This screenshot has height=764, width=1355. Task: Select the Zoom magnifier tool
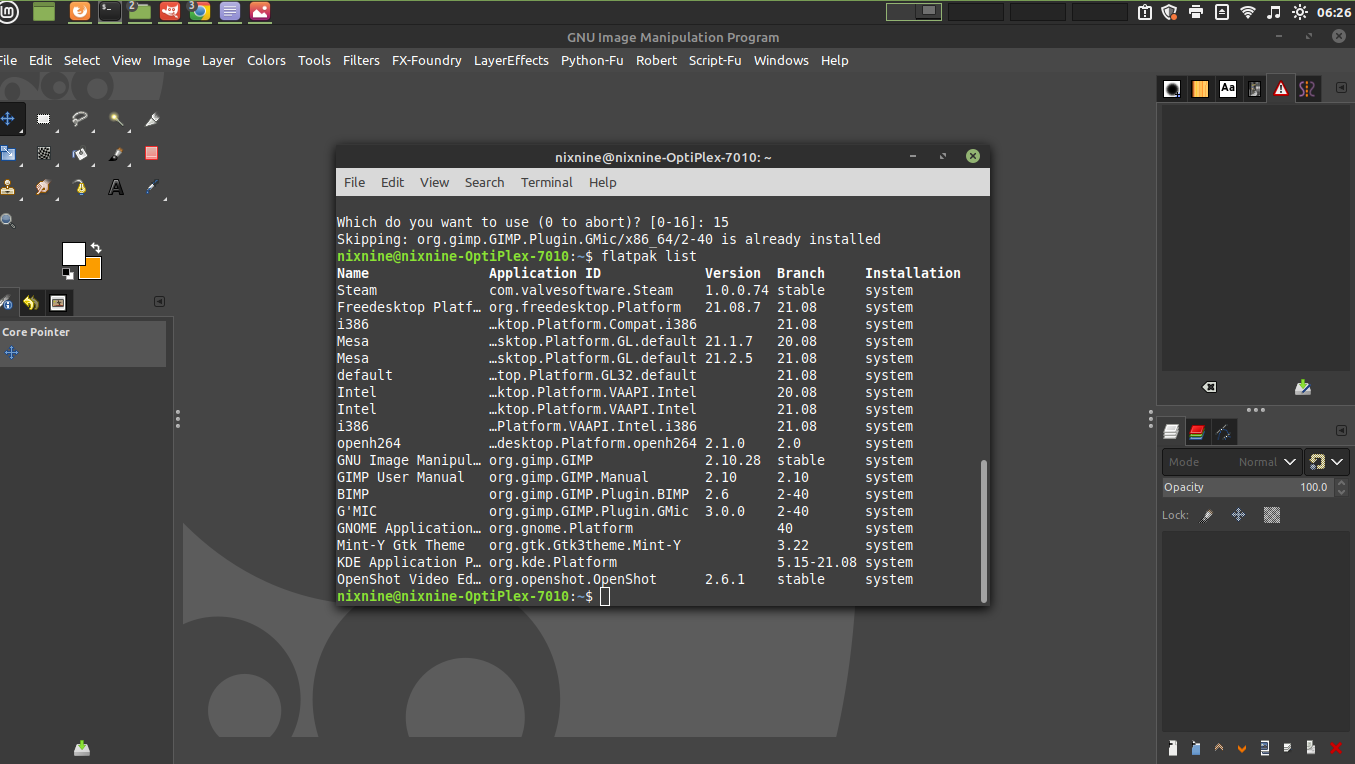pos(7,220)
